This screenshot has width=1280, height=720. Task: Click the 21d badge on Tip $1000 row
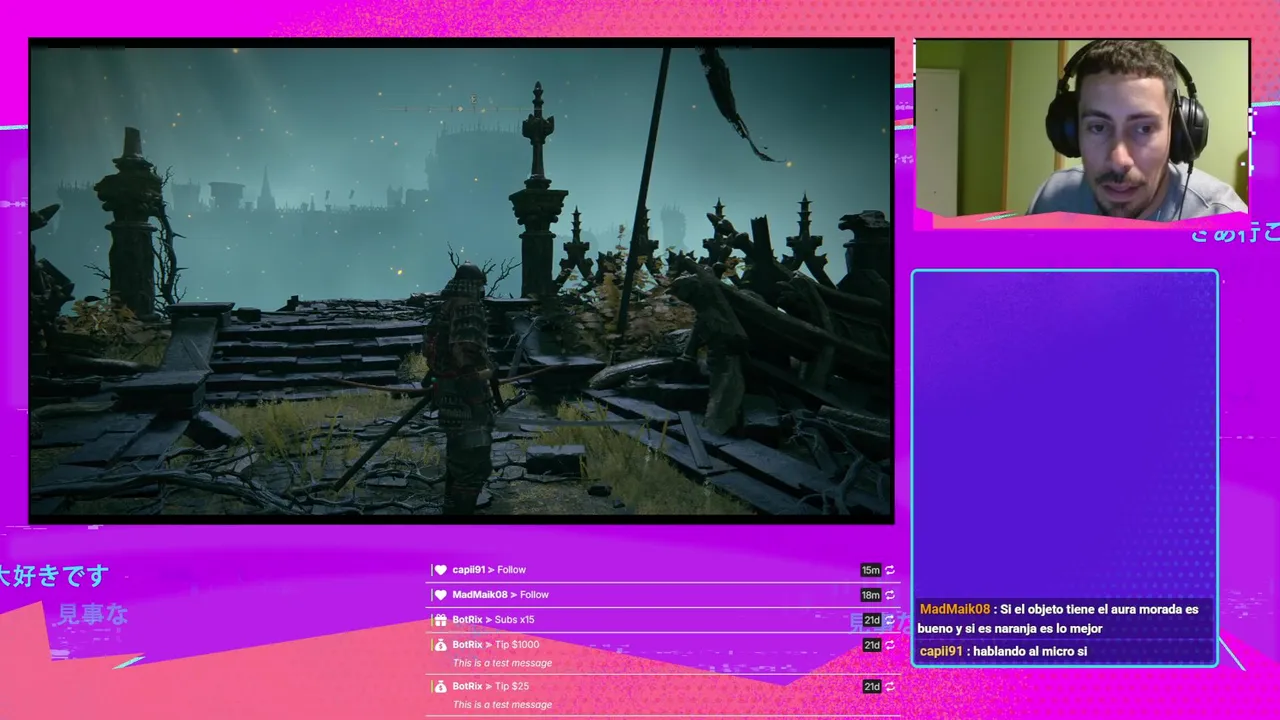871,645
